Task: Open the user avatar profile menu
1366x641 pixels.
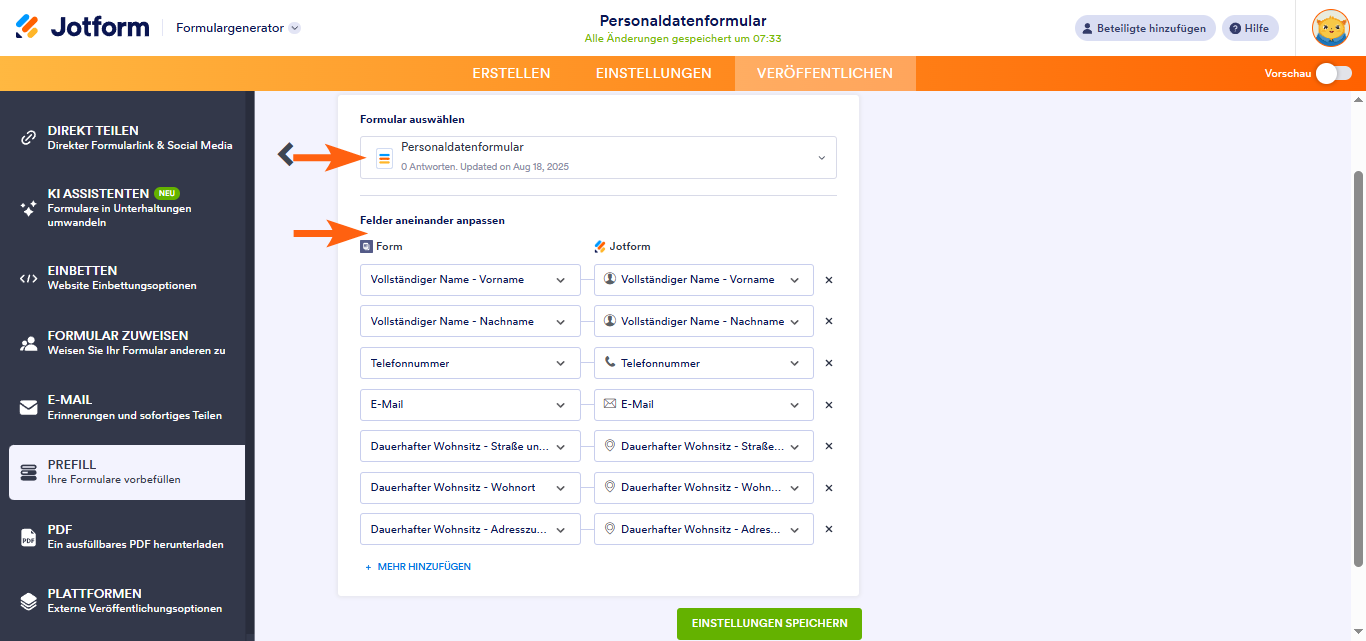Action: point(1331,28)
